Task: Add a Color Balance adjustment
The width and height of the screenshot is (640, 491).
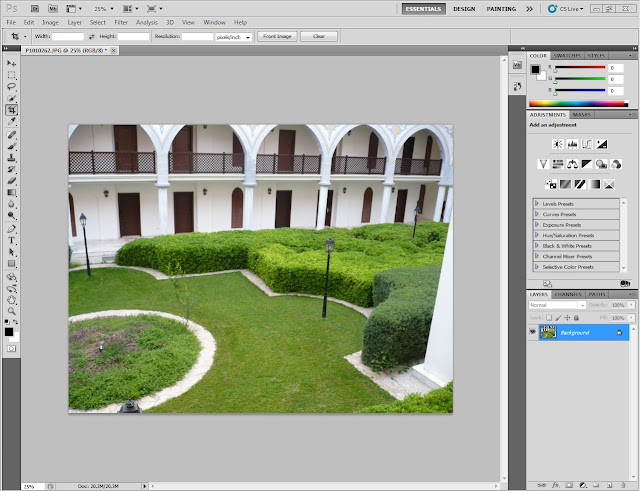Action: click(572, 164)
